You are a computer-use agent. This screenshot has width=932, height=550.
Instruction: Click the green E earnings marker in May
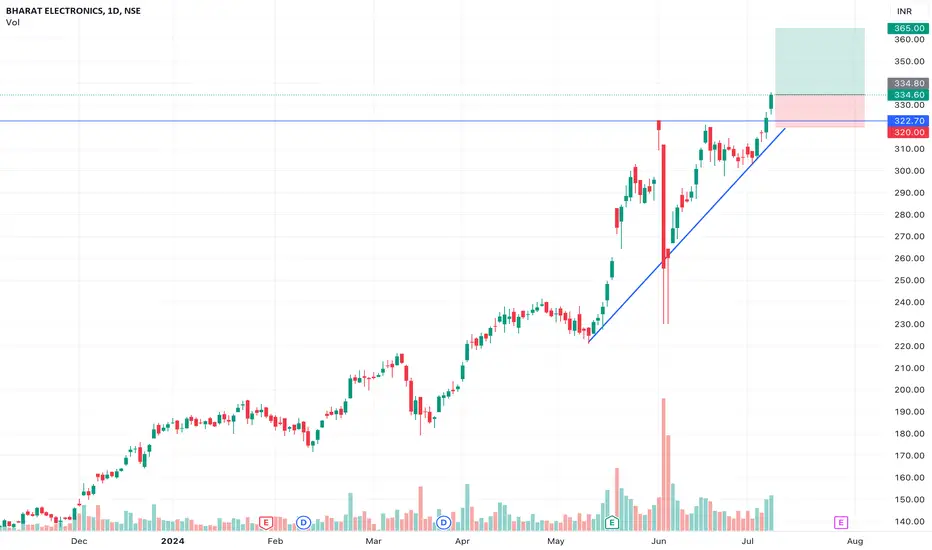tap(612, 523)
